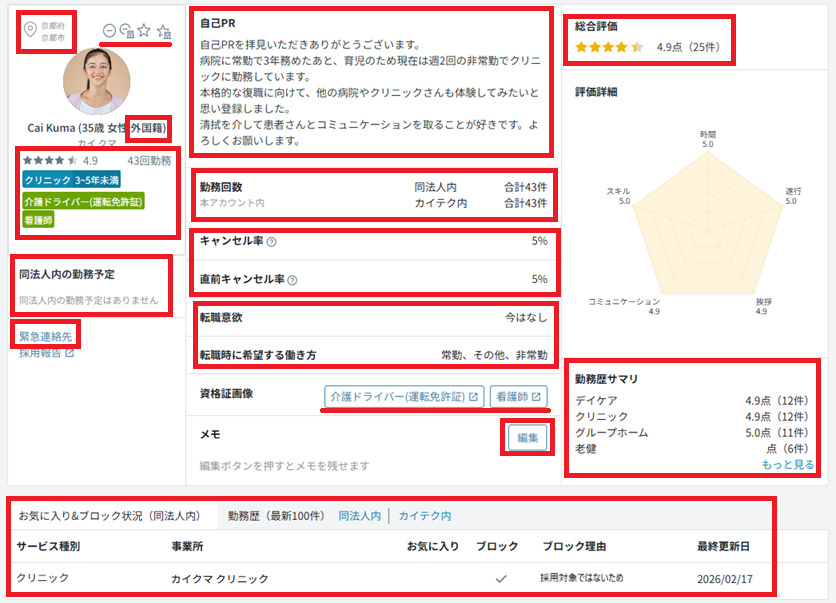Click the location pin icon beside 京都府

(x=30, y=29)
